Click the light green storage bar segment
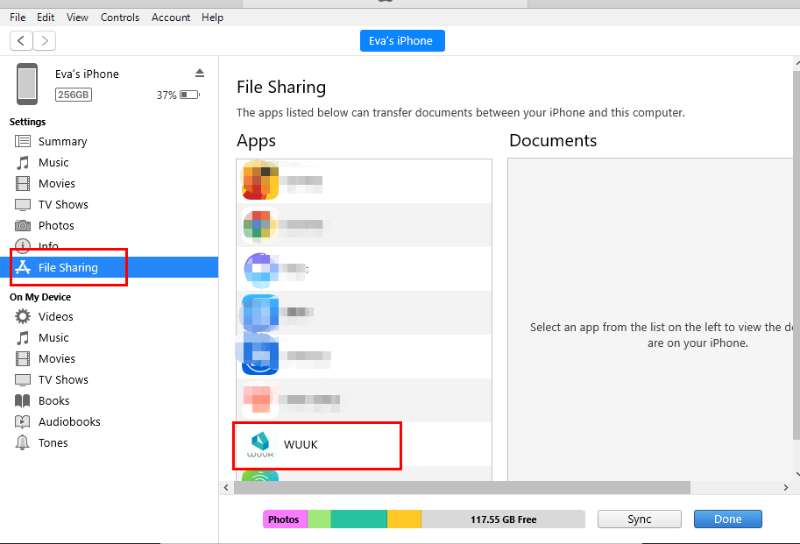The width and height of the screenshot is (800, 544). (319, 519)
